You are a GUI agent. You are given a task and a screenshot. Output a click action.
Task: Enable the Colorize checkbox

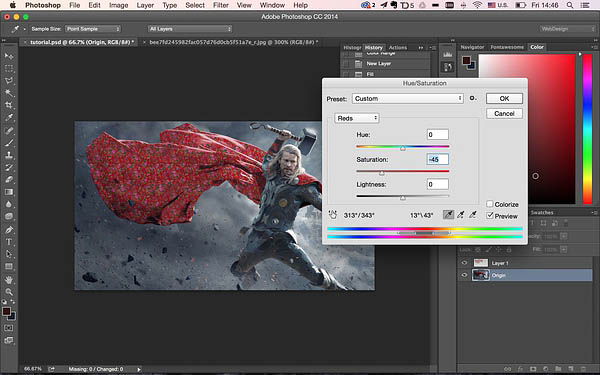[x=489, y=204]
